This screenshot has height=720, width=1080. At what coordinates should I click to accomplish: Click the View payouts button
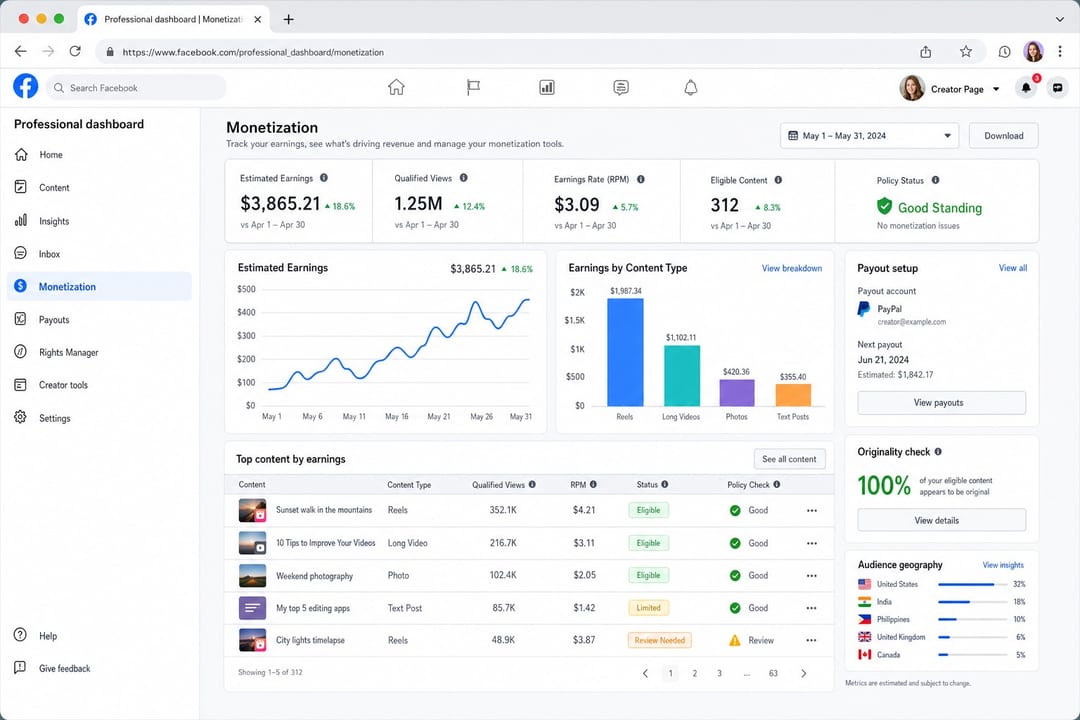942,402
